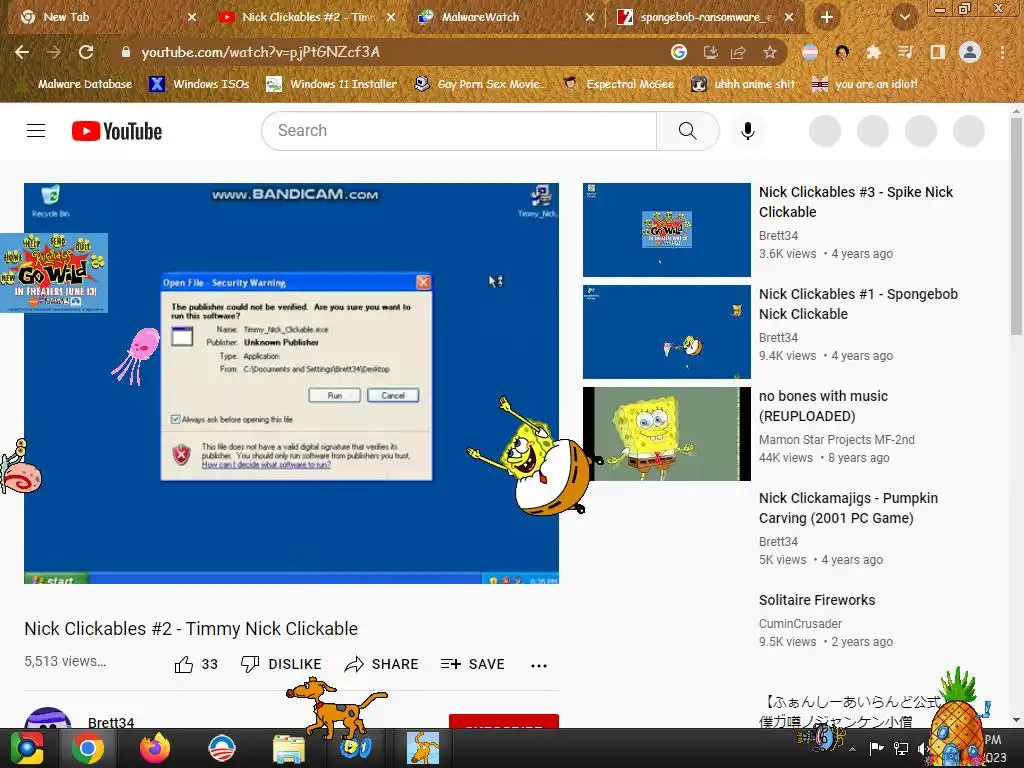Screen dimensions: 1024x768
Task: Reload the page with the refresh icon
Action: pyautogui.click(x=86, y=52)
